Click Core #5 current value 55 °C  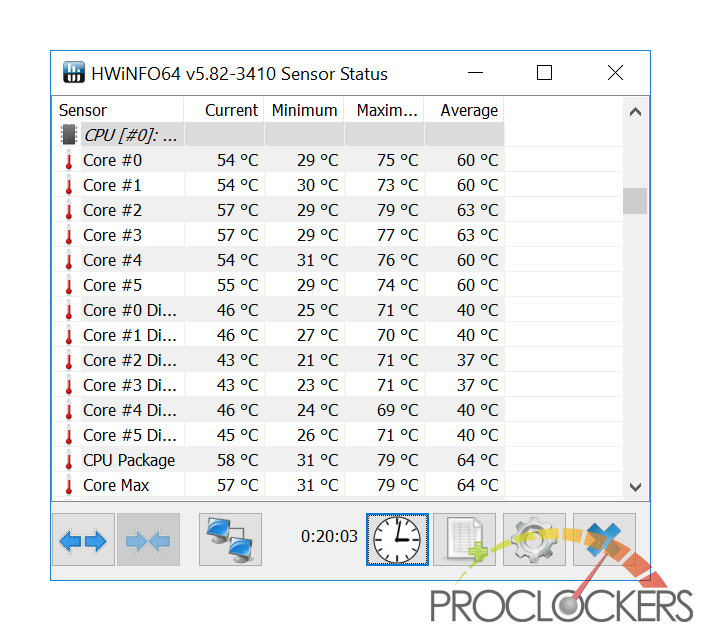pyautogui.click(x=237, y=285)
